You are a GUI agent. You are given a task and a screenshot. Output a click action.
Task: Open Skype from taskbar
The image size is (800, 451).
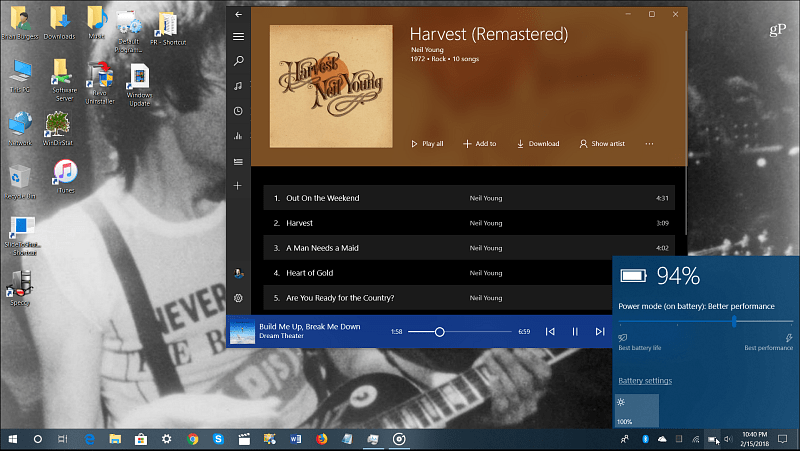pos(218,439)
